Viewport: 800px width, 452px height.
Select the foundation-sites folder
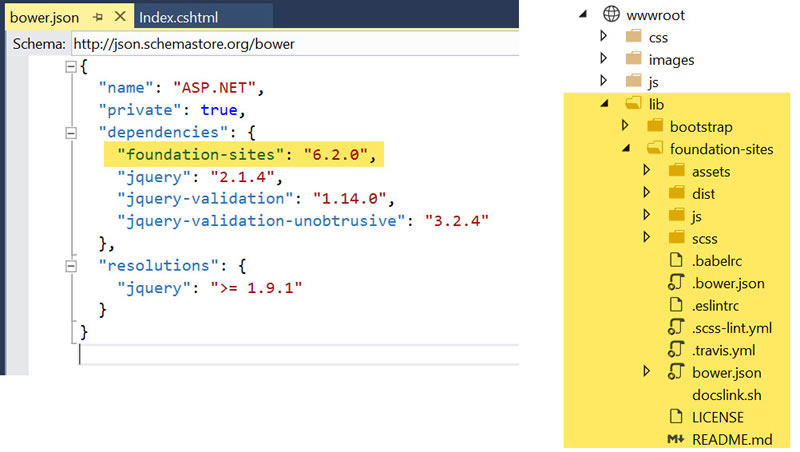(x=721, y=149)
